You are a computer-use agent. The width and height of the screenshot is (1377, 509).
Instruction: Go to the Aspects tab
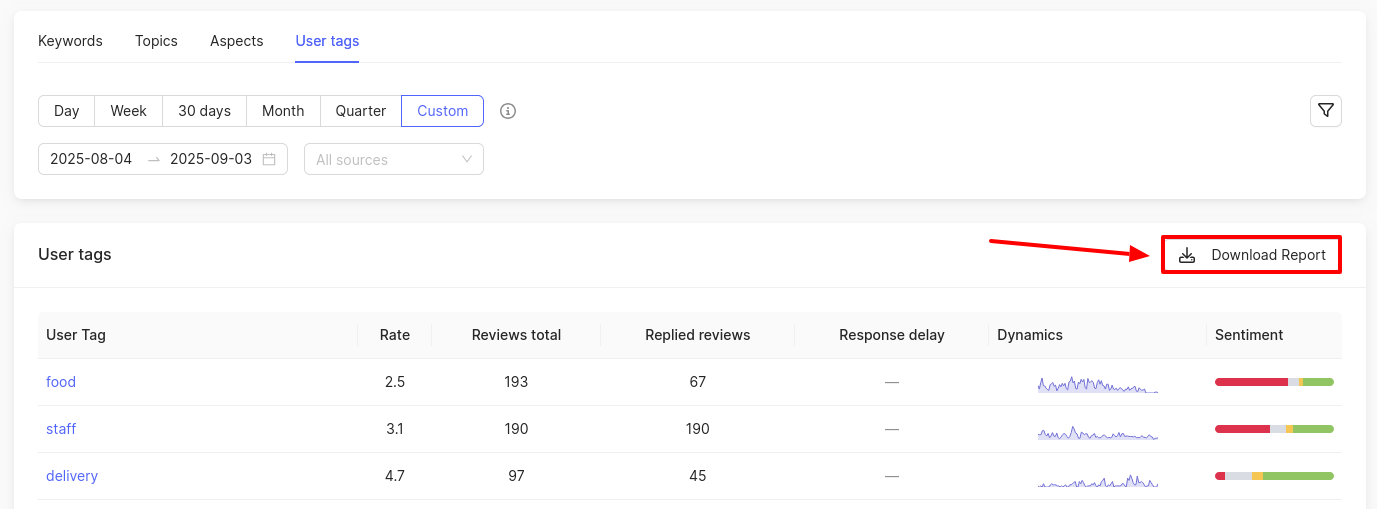236,41
